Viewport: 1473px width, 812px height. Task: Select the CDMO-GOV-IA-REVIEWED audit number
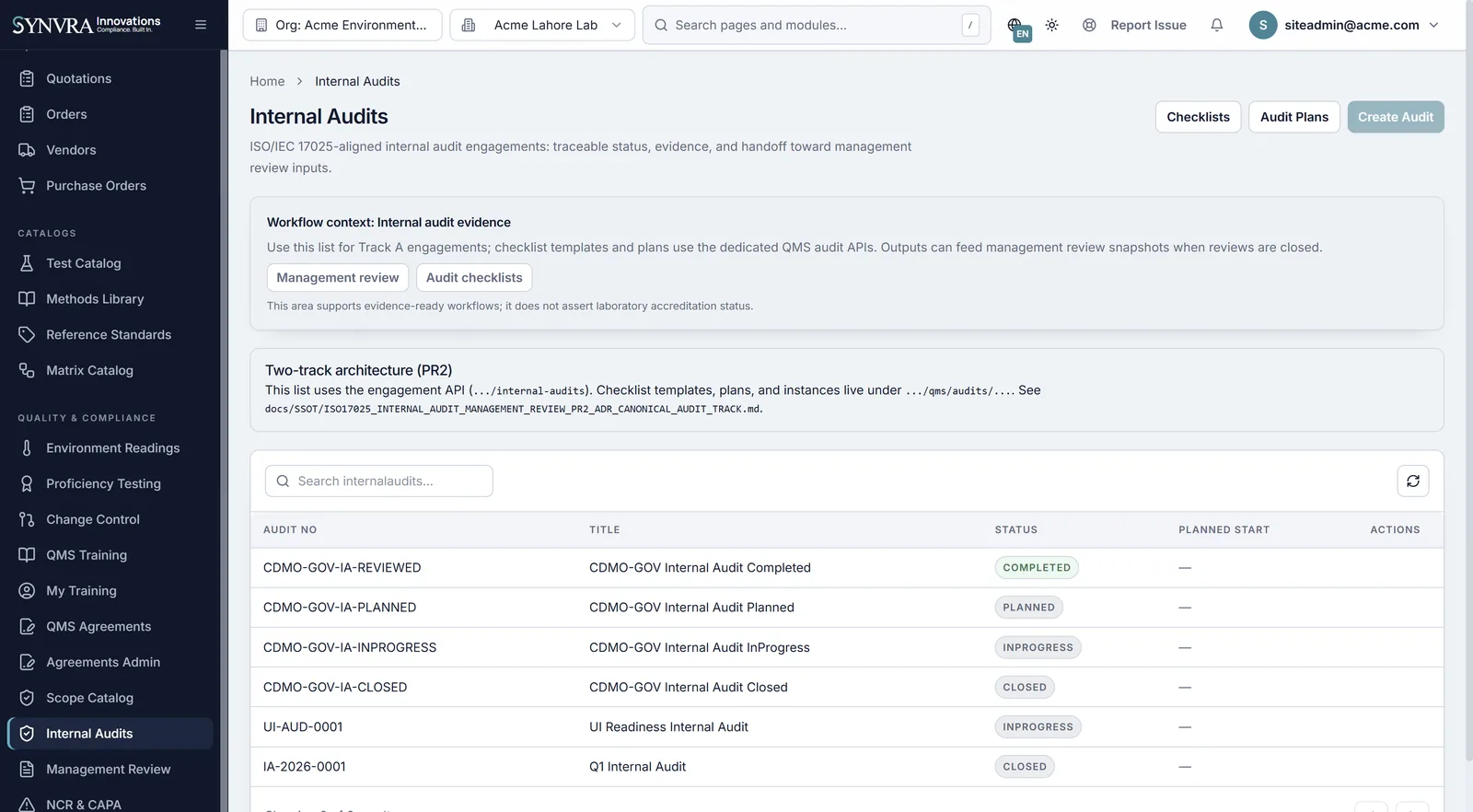[x=342, y=568]
